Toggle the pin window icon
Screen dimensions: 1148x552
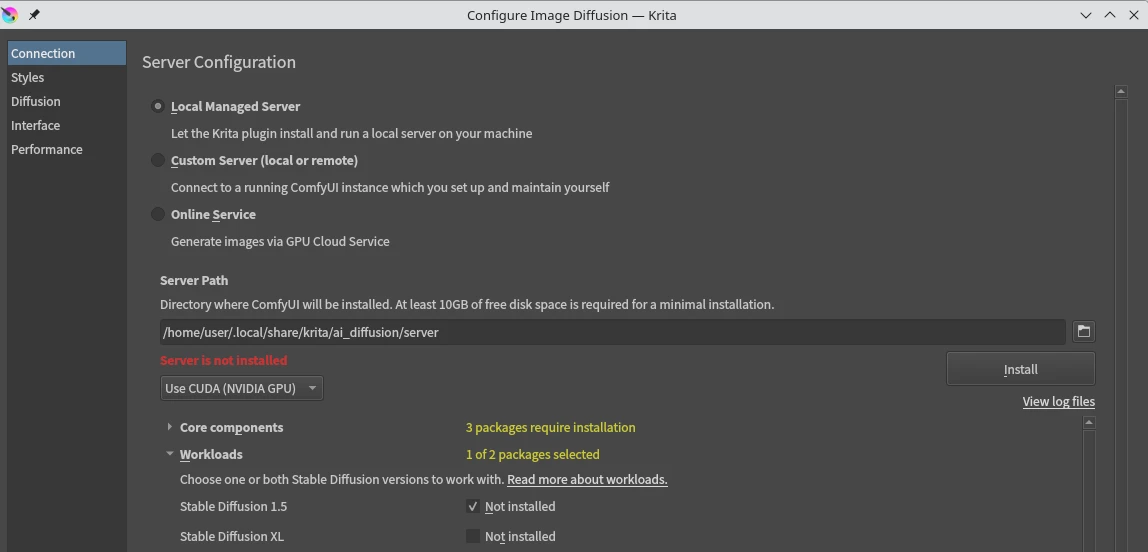34,15
